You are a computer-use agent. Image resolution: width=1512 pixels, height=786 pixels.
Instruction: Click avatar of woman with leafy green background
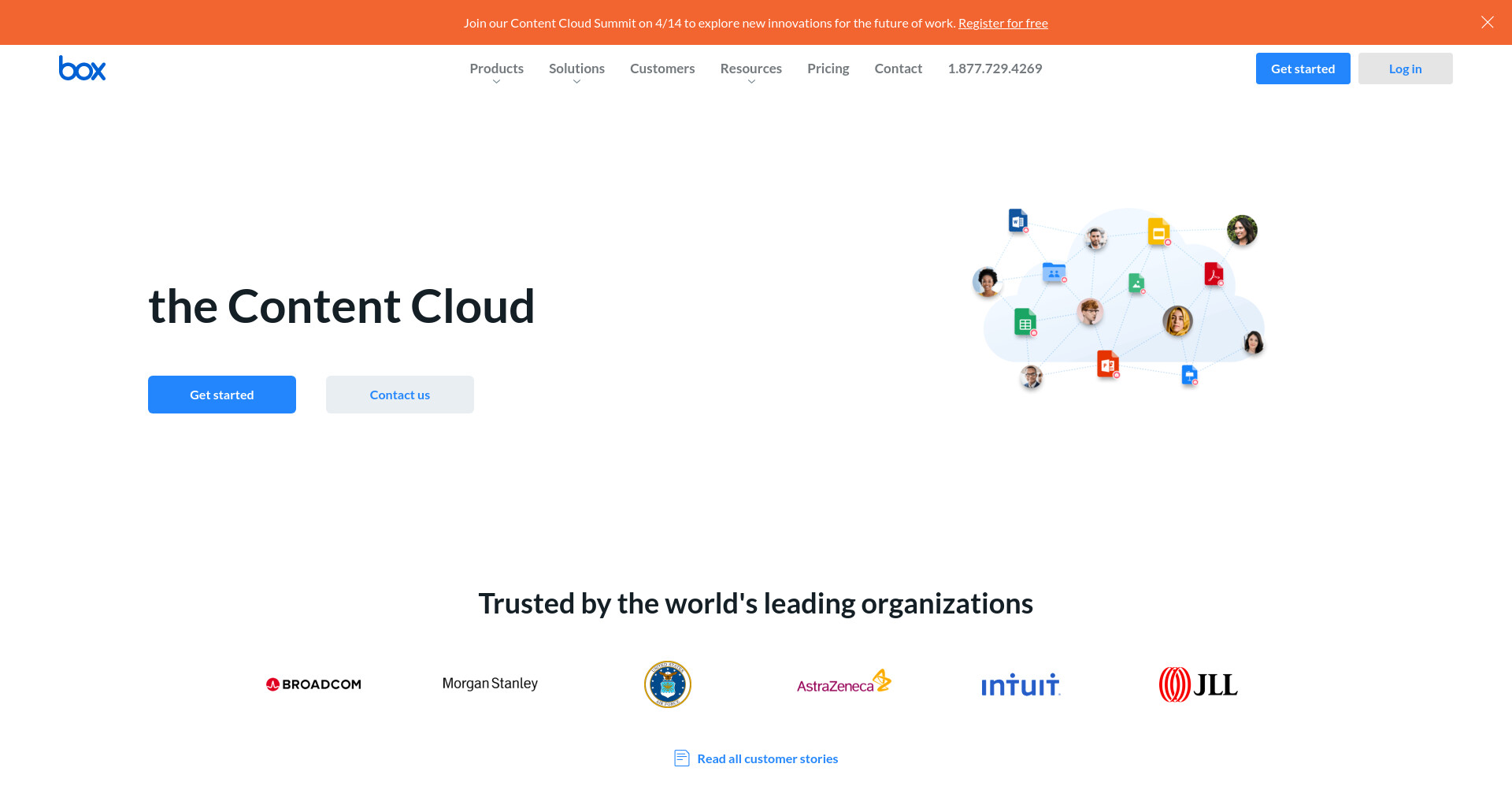coord(1242,230)
